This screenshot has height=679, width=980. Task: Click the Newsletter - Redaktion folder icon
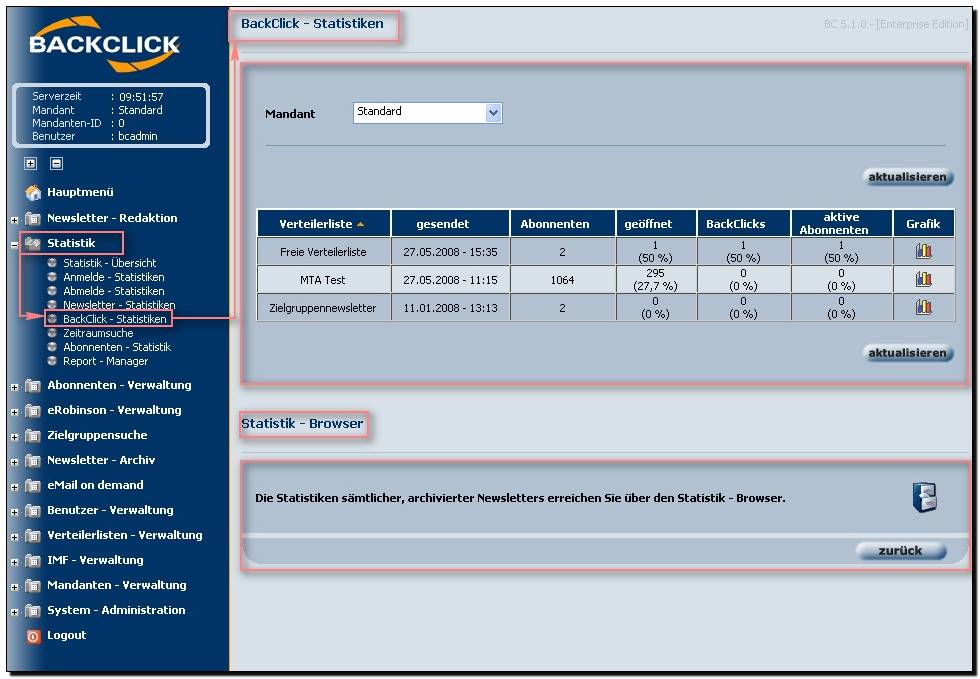32,218
